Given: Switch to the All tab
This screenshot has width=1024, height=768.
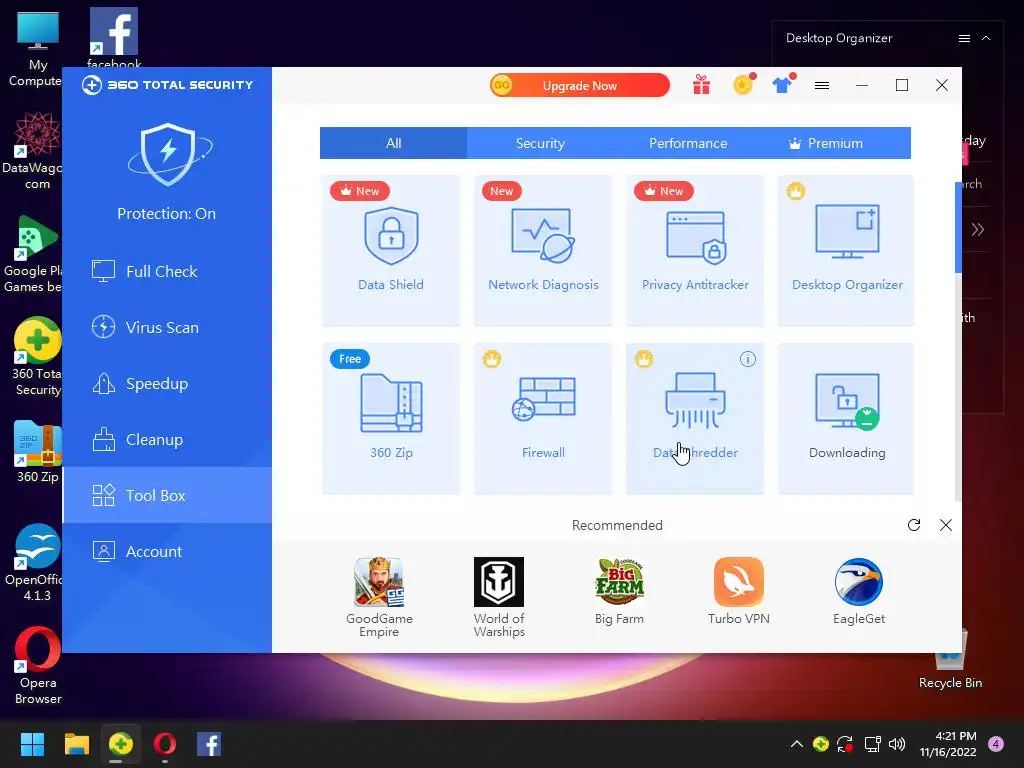Looking at the screenshot, I should point(393,143).
